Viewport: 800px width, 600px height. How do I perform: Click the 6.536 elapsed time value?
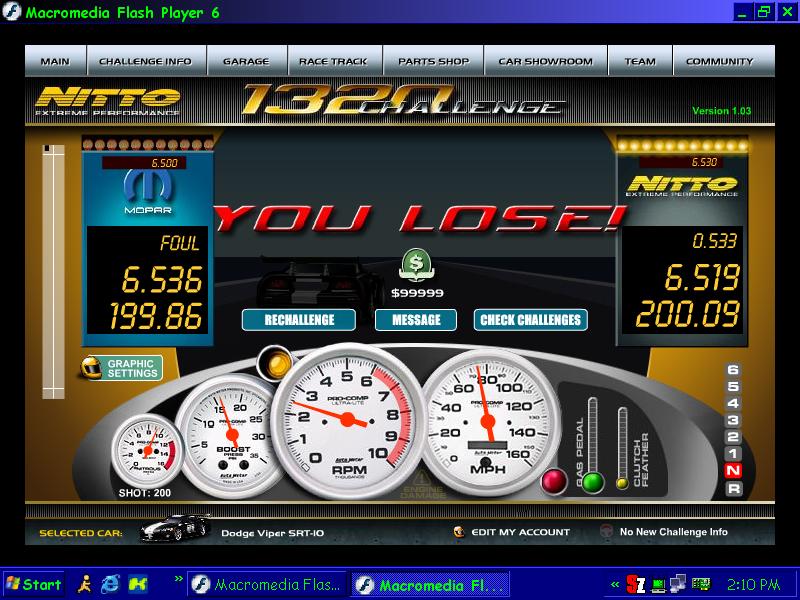click(x=162, y=280)
